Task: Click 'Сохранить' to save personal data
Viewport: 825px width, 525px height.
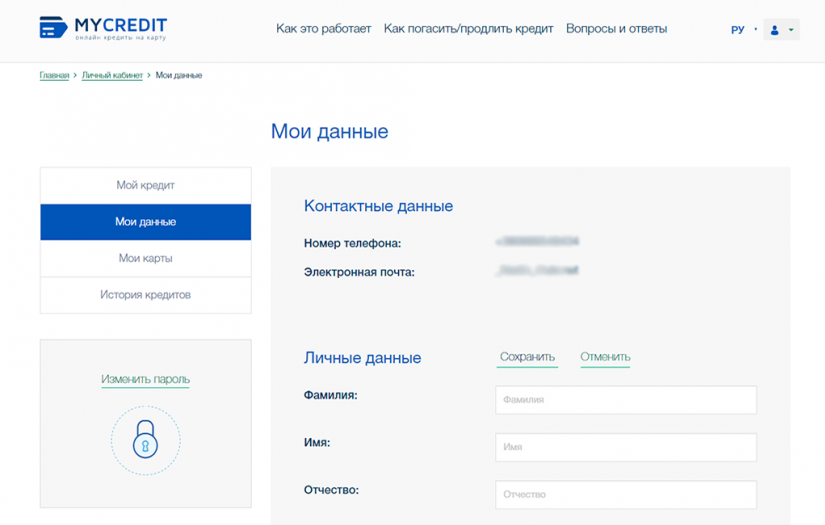Action: 527,357
